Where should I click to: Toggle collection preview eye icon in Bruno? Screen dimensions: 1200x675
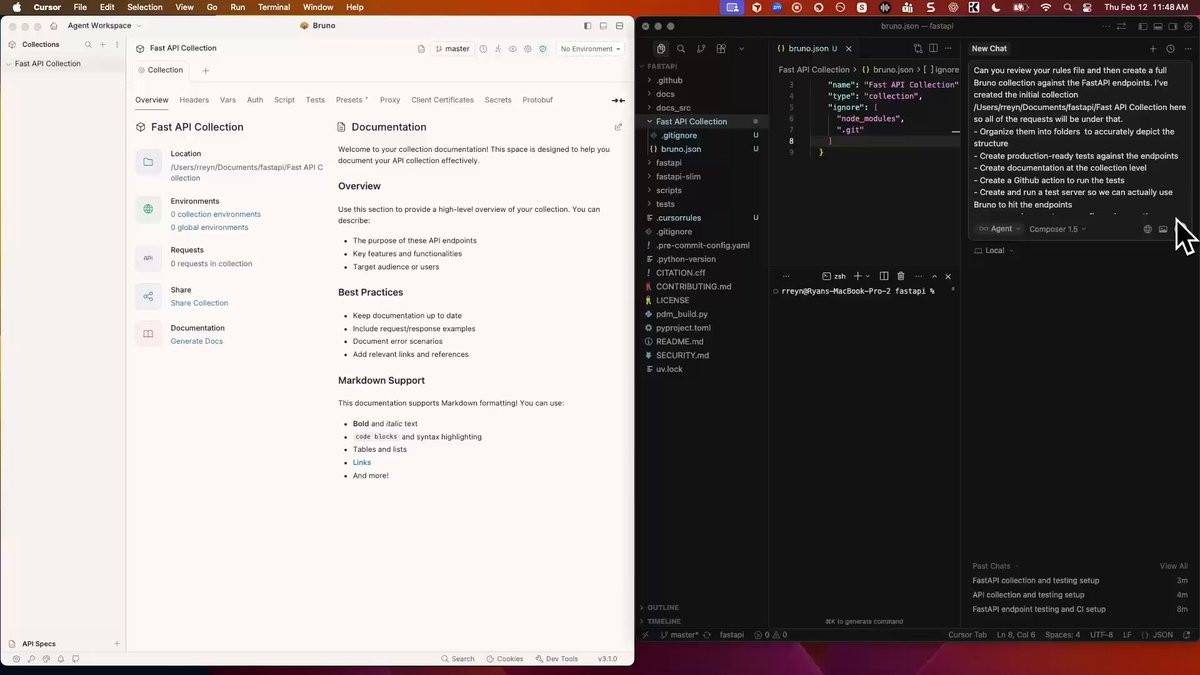pos(513,48)
